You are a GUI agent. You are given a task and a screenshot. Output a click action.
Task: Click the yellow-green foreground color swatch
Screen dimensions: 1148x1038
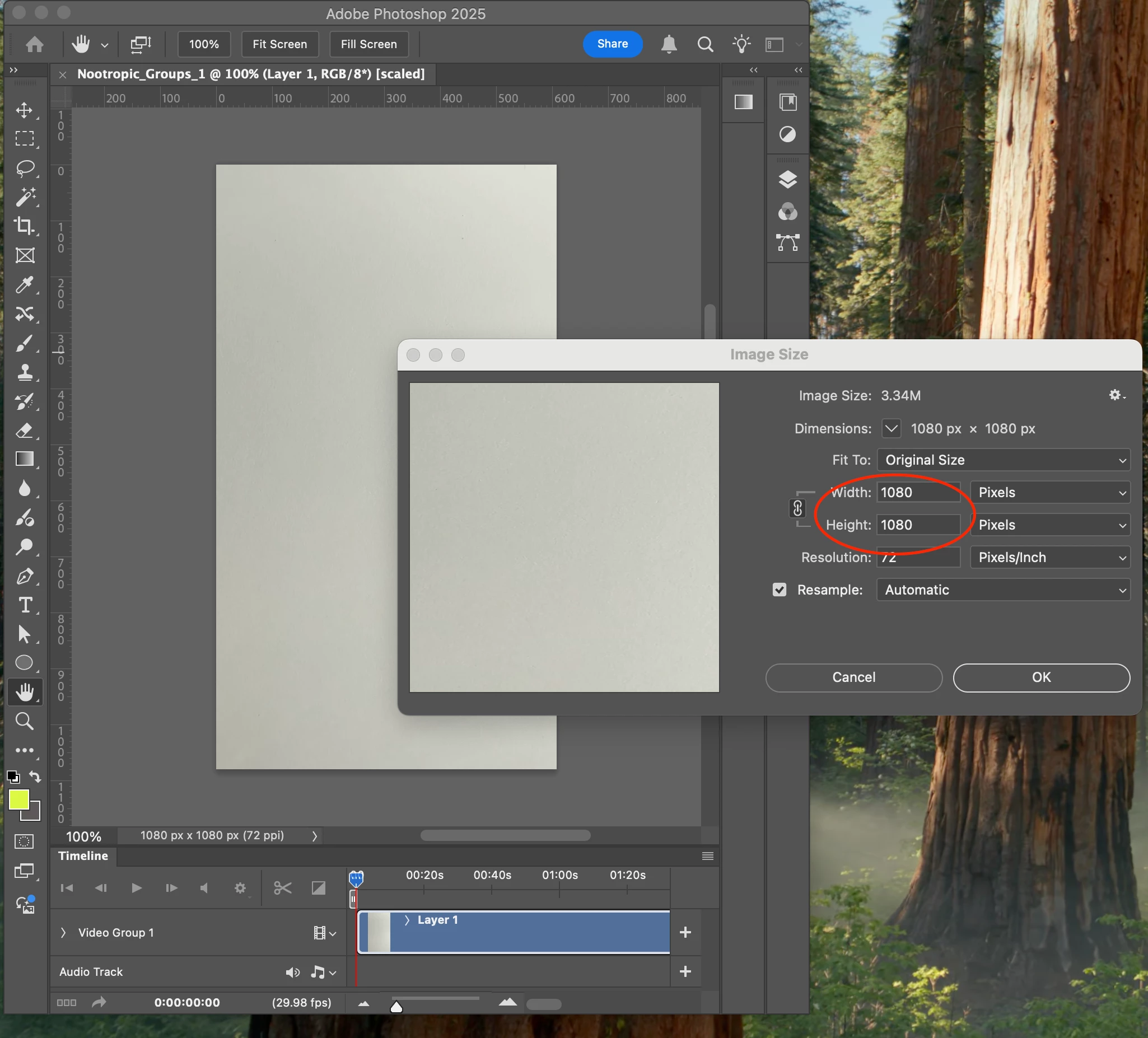tap(19, 799)
